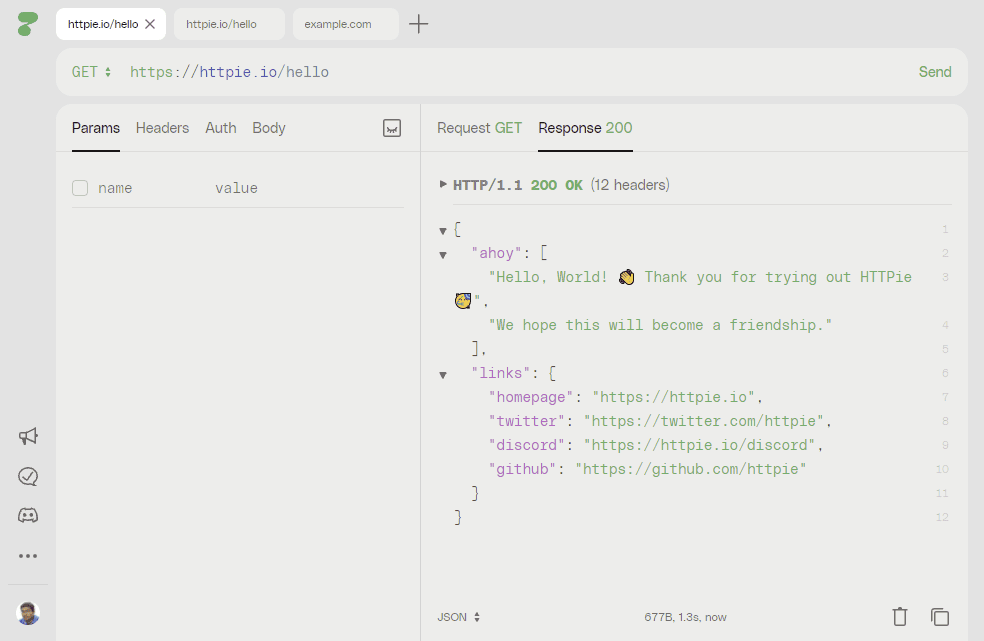Switch to the Response 200 tab
Viewport: 984px width, 641px height.
pos(585,128)
